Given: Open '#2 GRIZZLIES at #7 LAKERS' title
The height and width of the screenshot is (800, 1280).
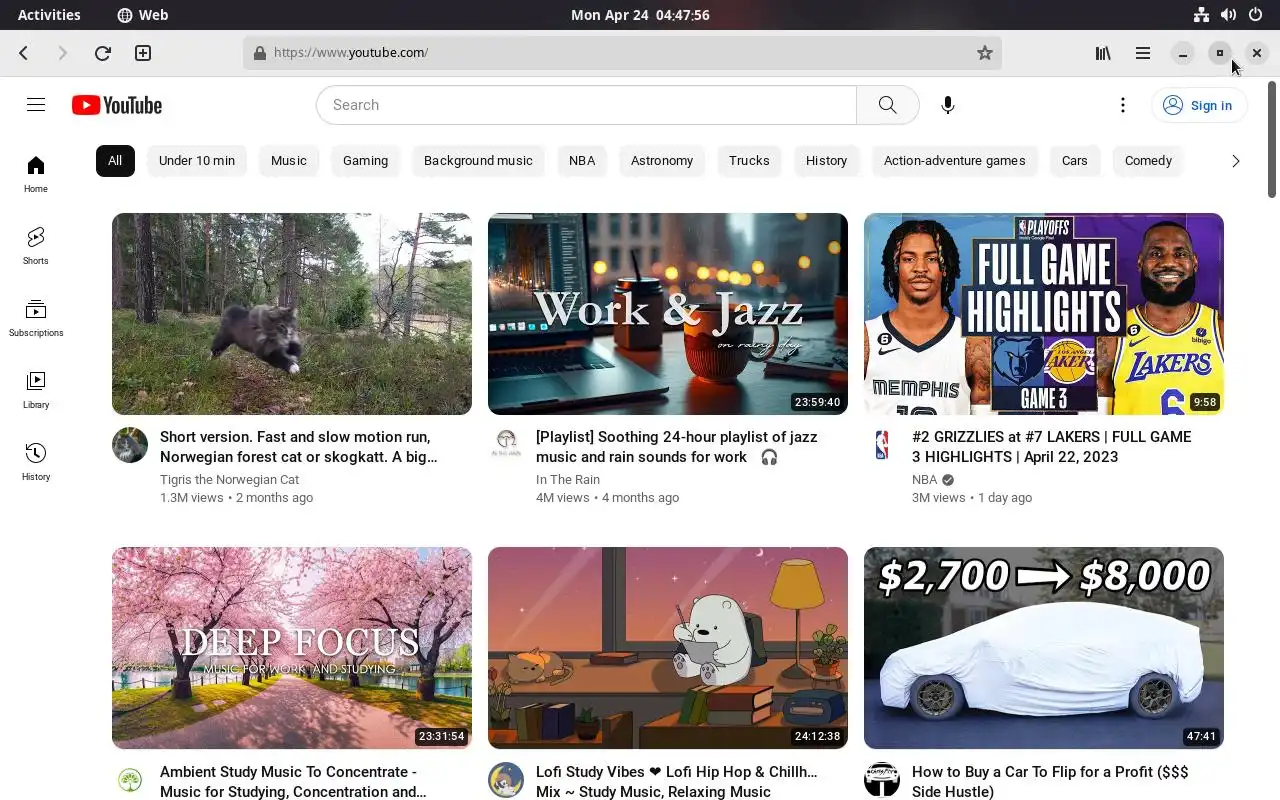Looking at the screenshot, I should 1052,447.
